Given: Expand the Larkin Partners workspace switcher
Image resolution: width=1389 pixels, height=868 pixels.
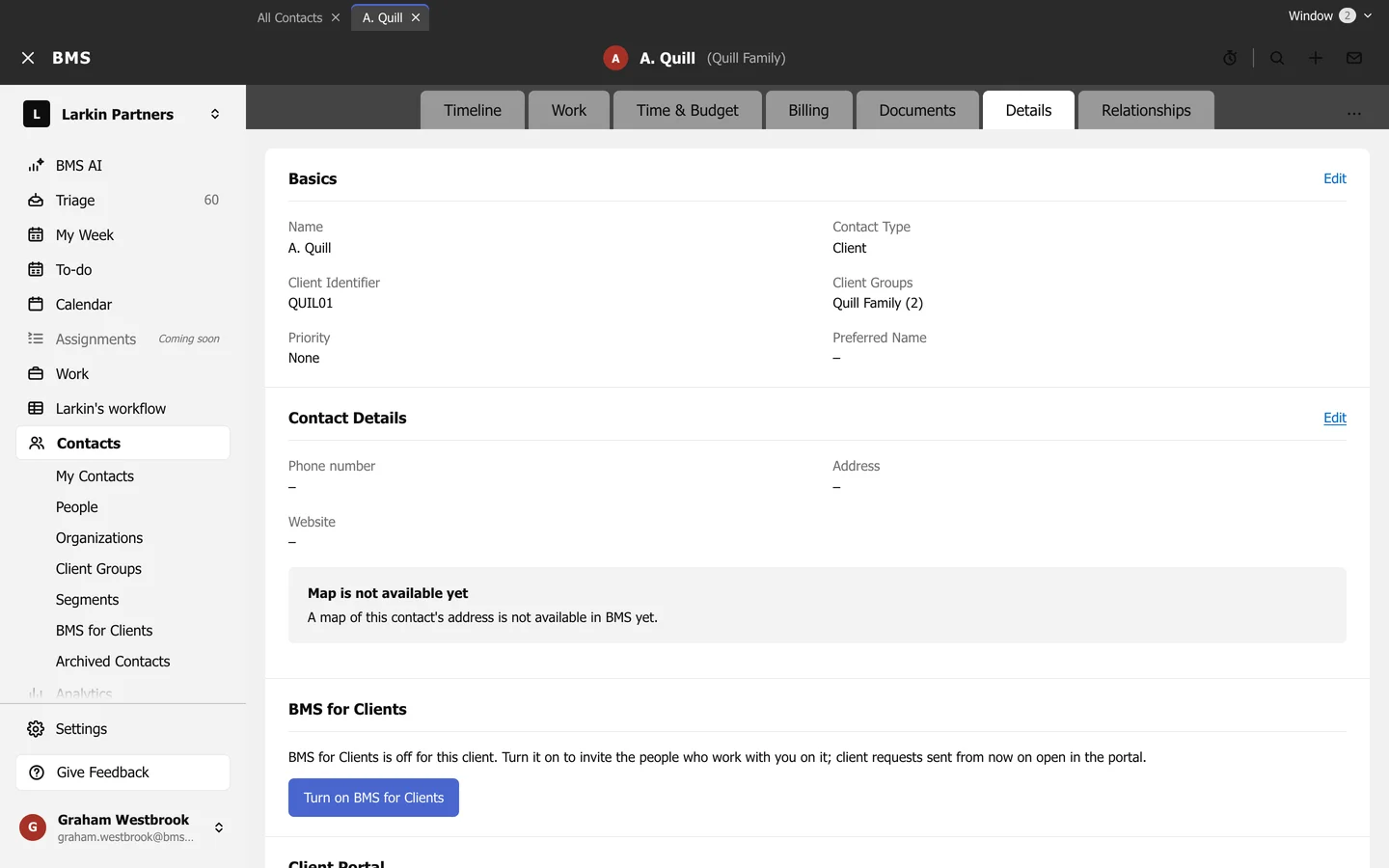Looking at the screenshot, I should pyautogui.click(x=215, y=114).
